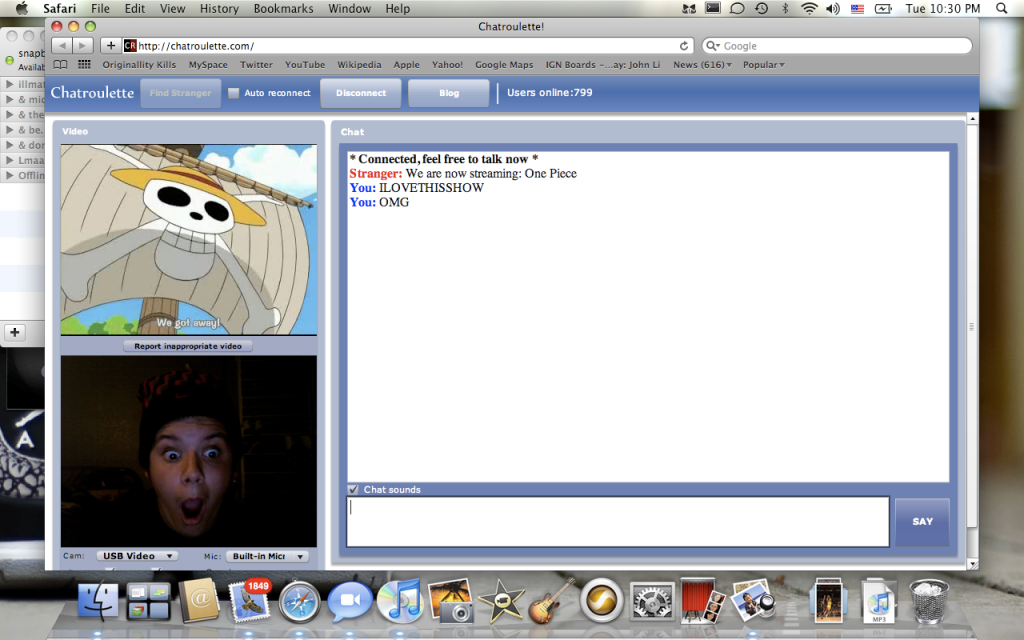Click the Apple menu logo
The height and width of the screenshot is (640, 1024).
[22, 8]
